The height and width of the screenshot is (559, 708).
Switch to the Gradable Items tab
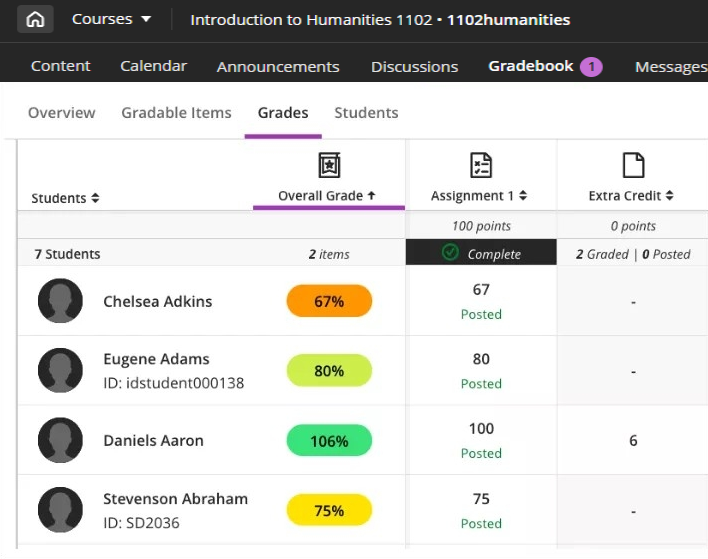(176, 113)
